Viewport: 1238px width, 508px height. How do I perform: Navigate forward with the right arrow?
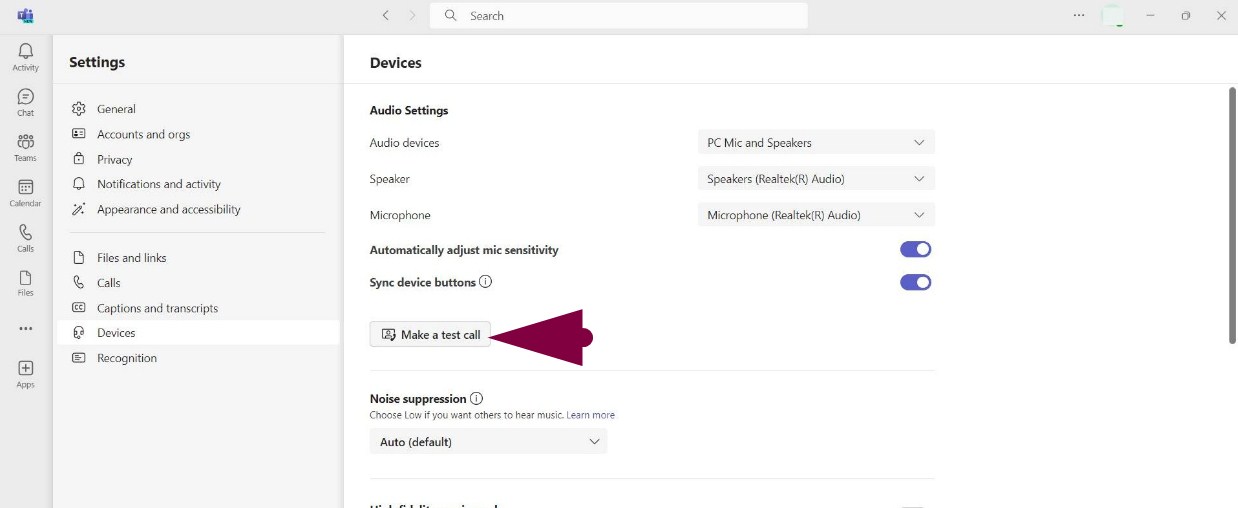point(412,16)
